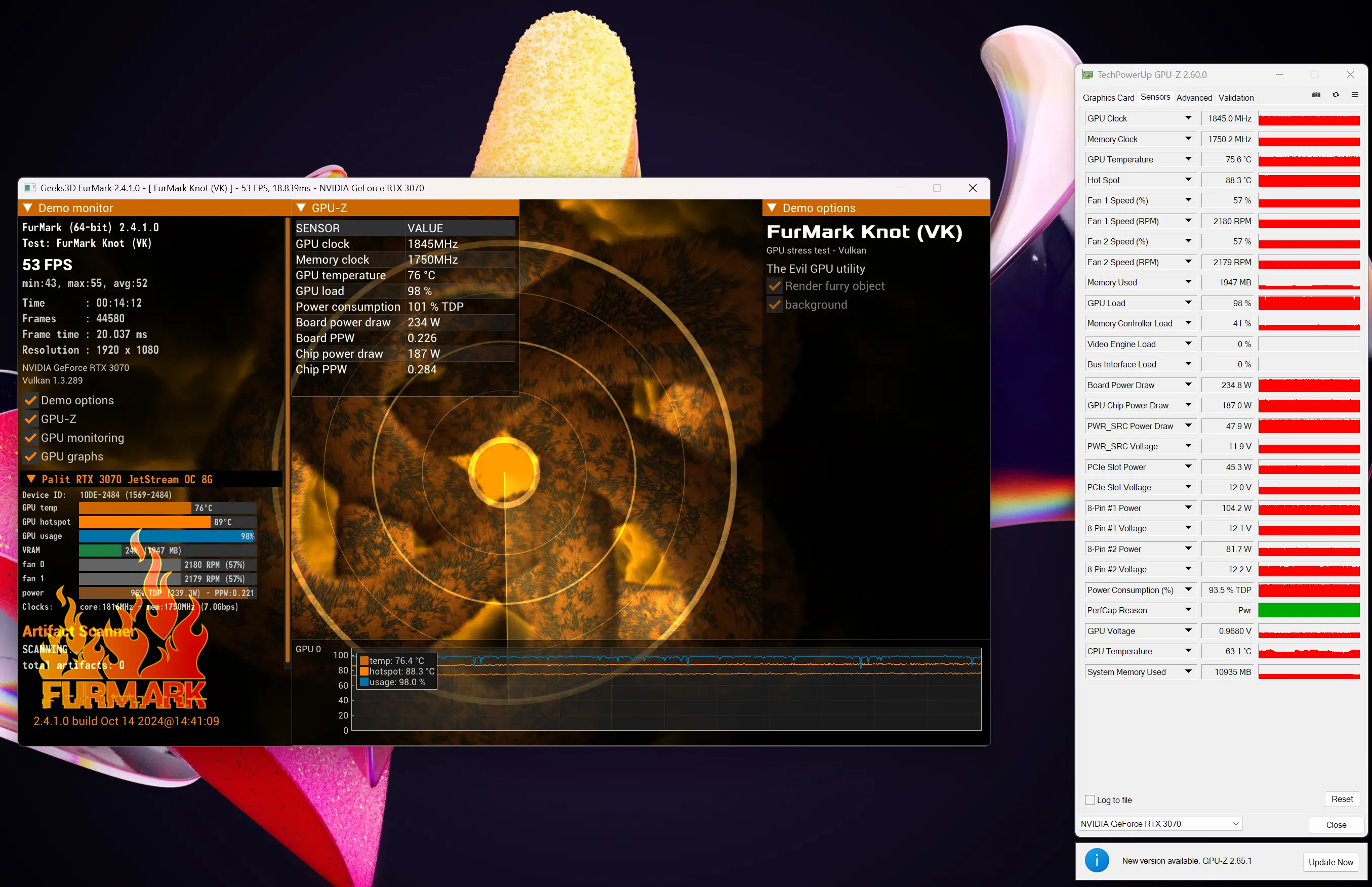Image resolution: width=1372 pixels, height=887 pixels.
Task: Switch to the Graphics Card tab
Action: pyautogui.click(x=1108, y=97)
